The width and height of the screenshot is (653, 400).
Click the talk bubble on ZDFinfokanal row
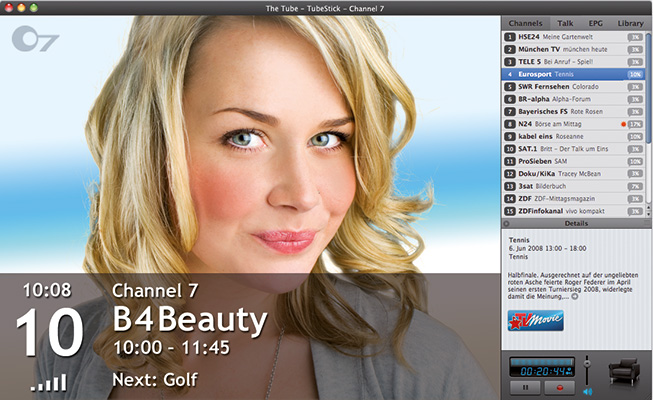(635, 211)
